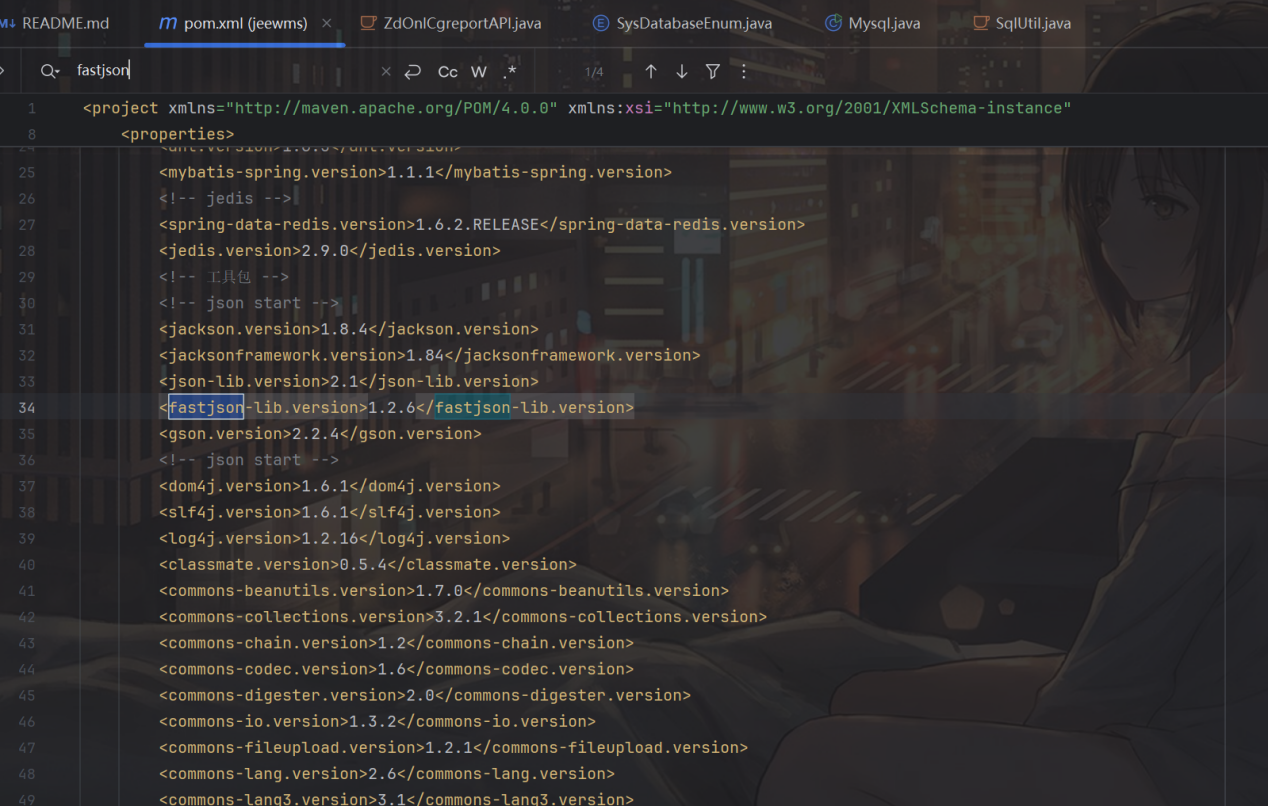The height and width of the screenshot is (806, 1268).
Task: Expand the replace field chevron
Action: click(x=3, y=71)
